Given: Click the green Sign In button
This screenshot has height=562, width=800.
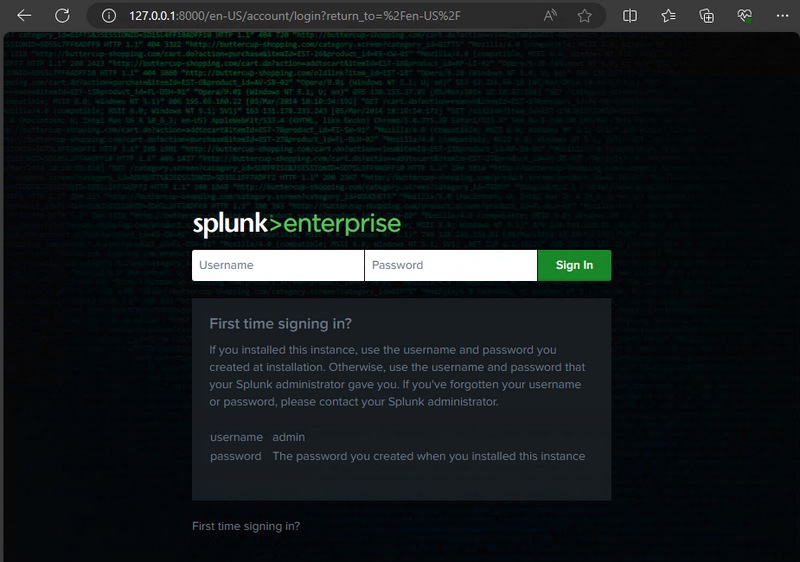Looking at the screenshot, I should pos(574,265).
